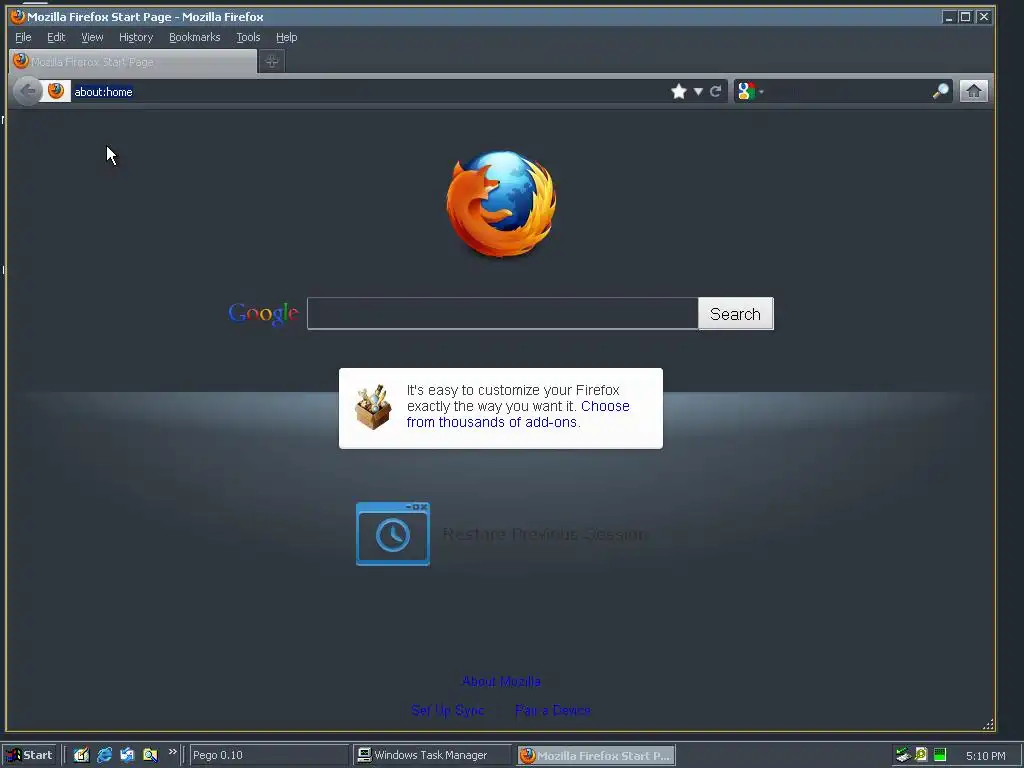Click the back arrow button
This screenshot has width=1024, height=768.
click(x=27, y=91)
